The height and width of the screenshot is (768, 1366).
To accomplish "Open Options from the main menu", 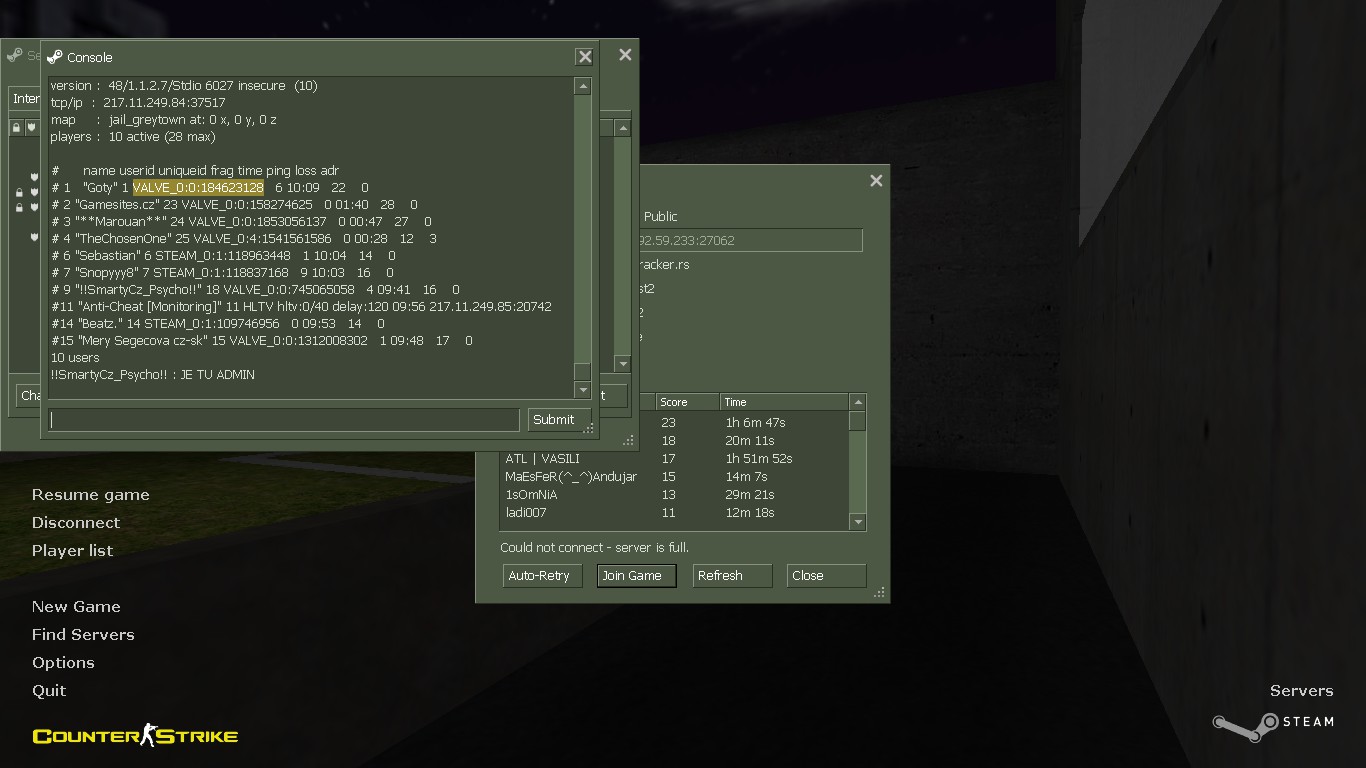I will [x=63, y=663].
